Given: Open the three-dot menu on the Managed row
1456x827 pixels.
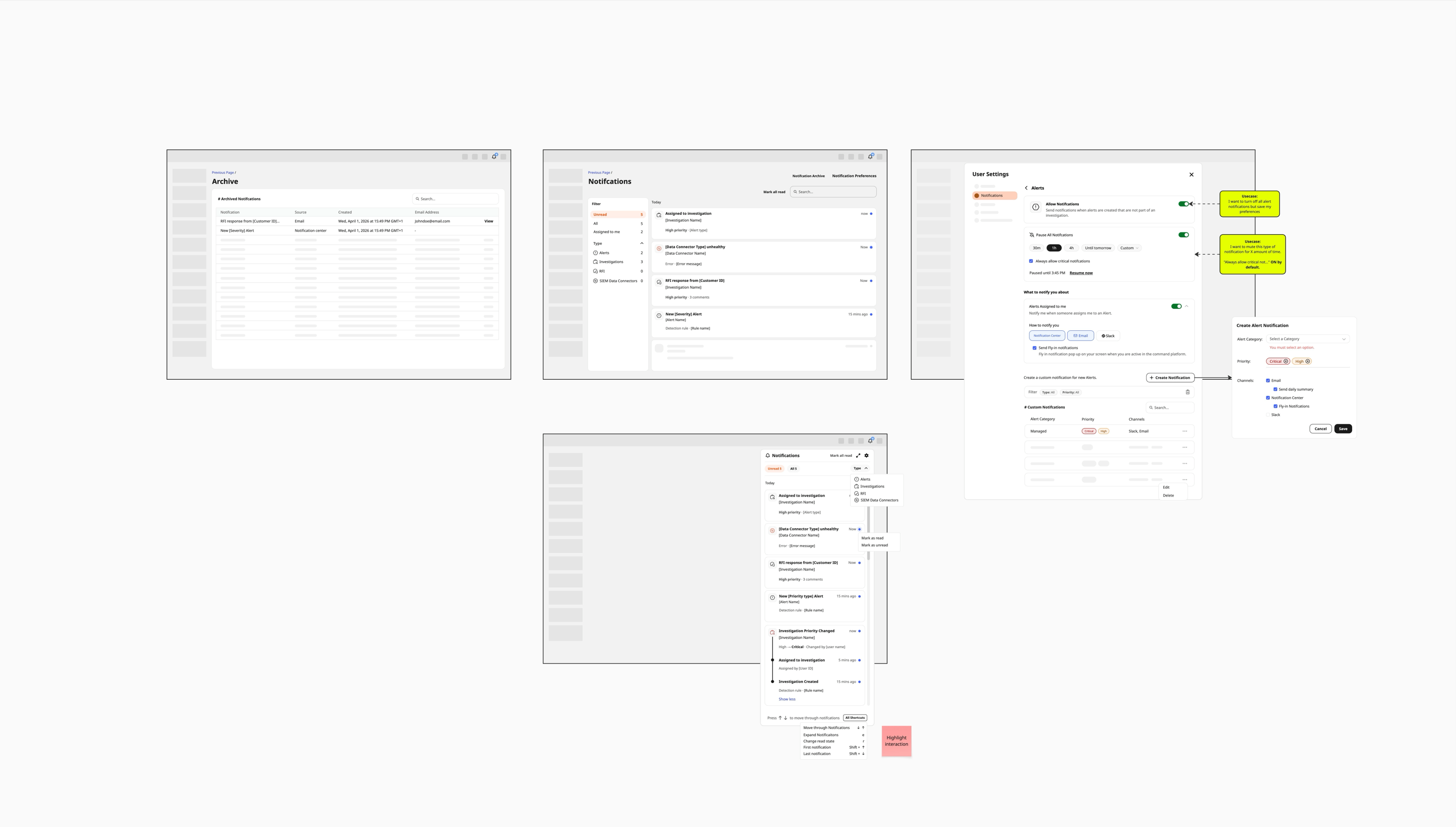Looking at the screenshot, I should pos(1185,431).
